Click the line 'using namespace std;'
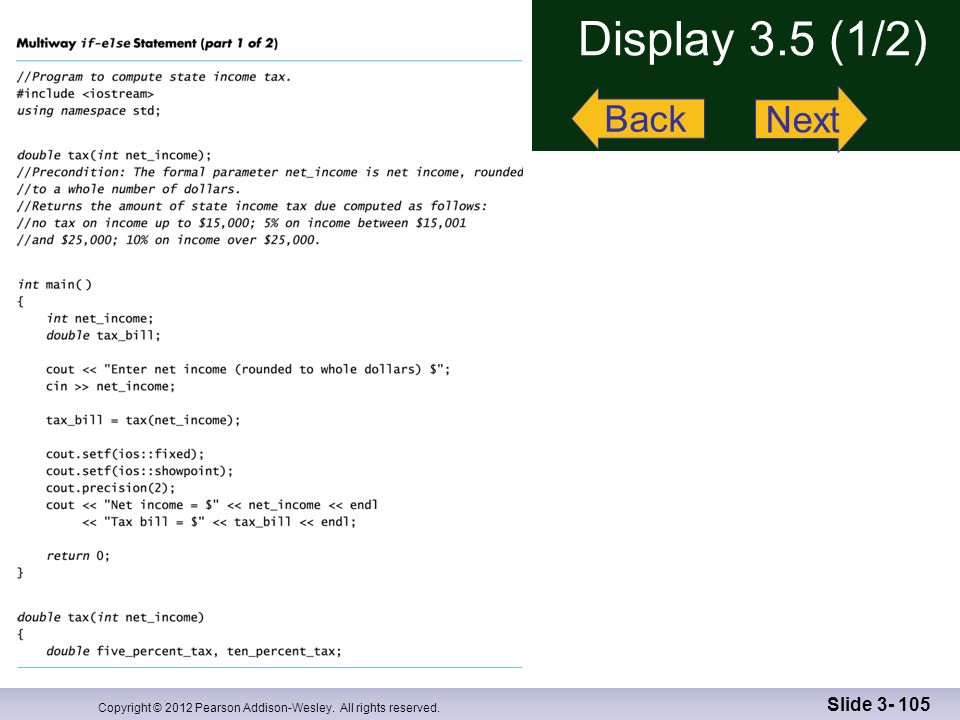This screenshot has width=960, height=720. point(89,111)
